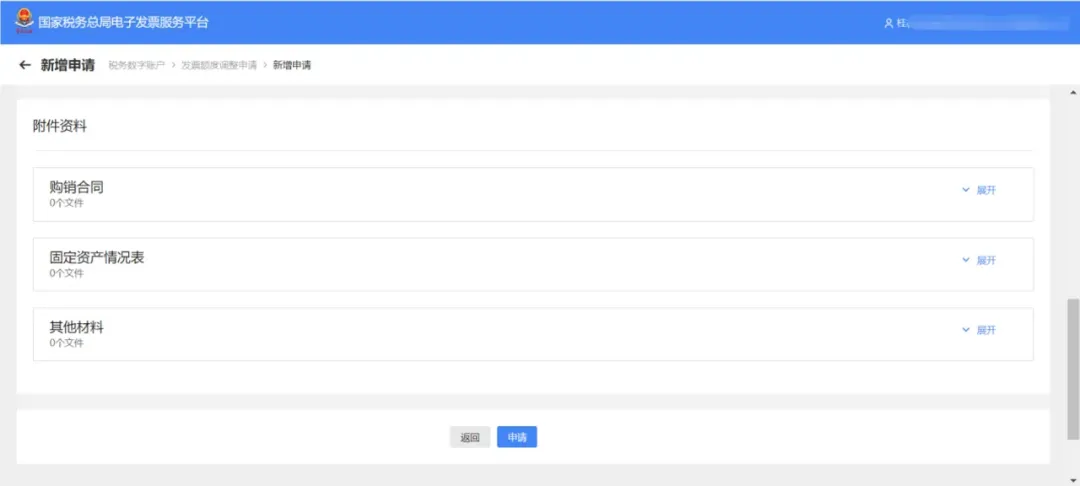Expand 购销合同 via its 展开 label
Viewport: 1080px width, 486px height.
(986, 191)
